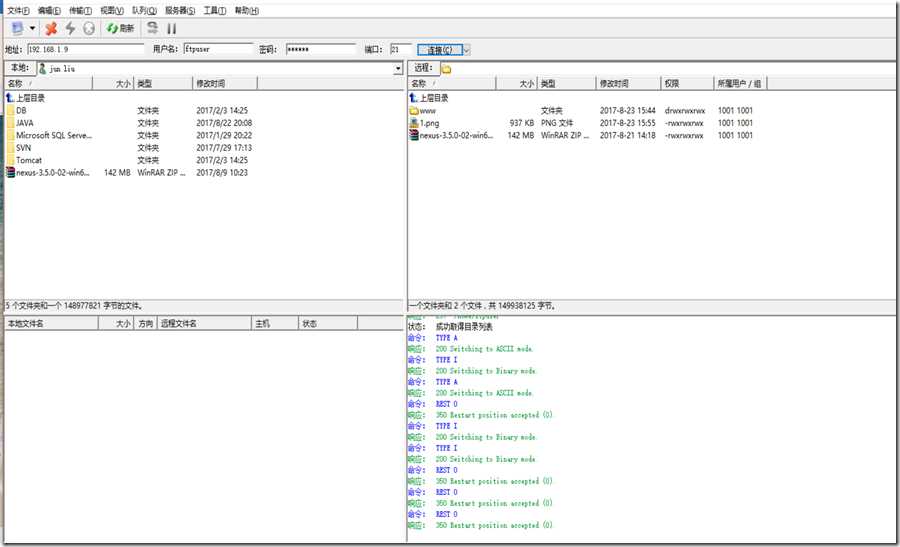This screenshot has height=547, width=900.
Task: Click queue column header 主机
Action: coord(275,324)
